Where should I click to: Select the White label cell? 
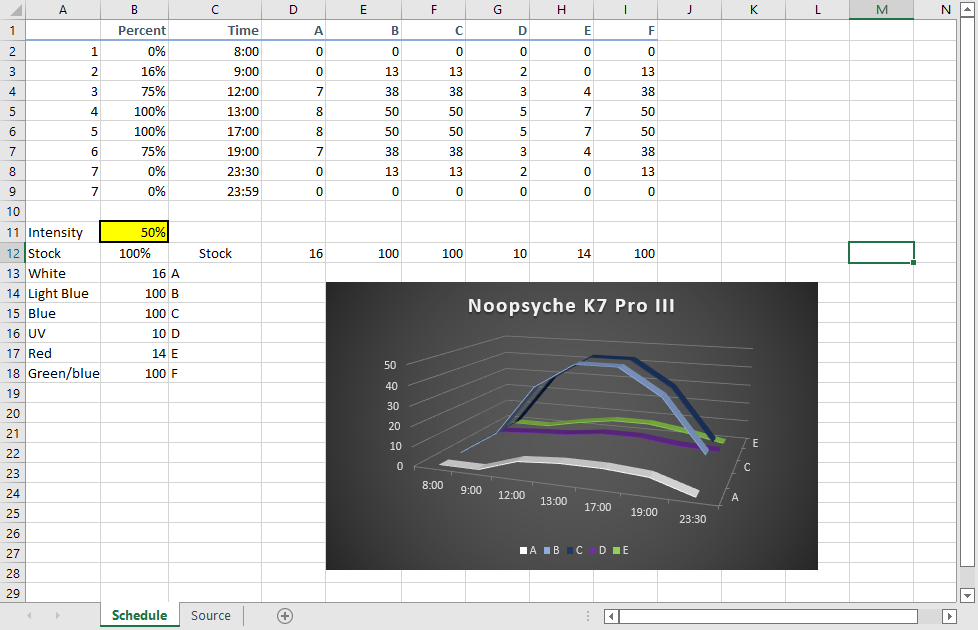(63, 273)
